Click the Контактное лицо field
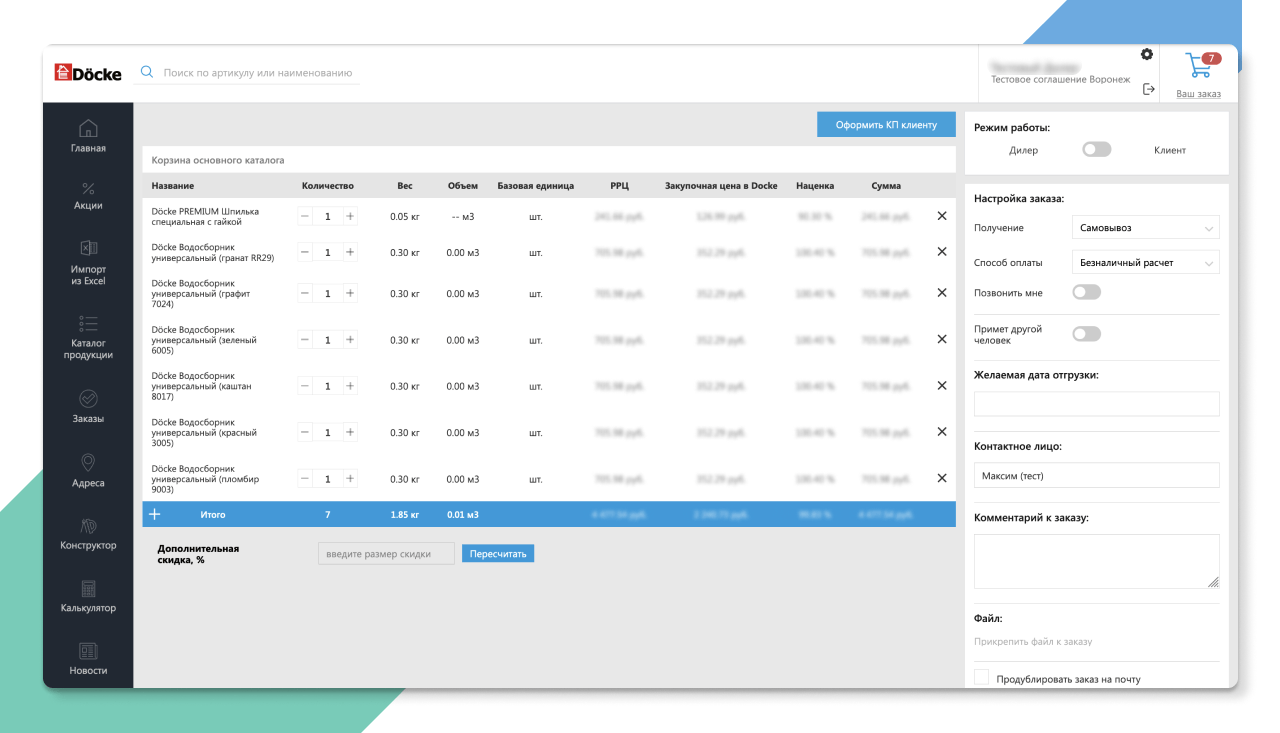This screenshot has width=1280, height=733. click(1097, 476)
